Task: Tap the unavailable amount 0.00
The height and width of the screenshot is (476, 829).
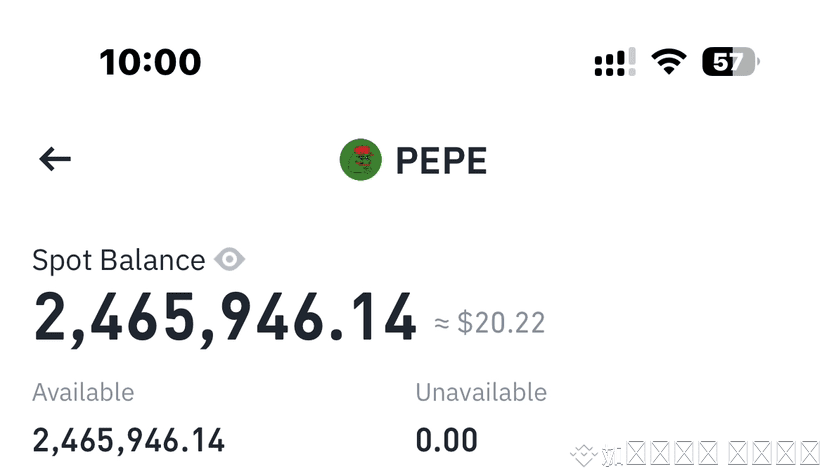Action: [x=447, y=441]
